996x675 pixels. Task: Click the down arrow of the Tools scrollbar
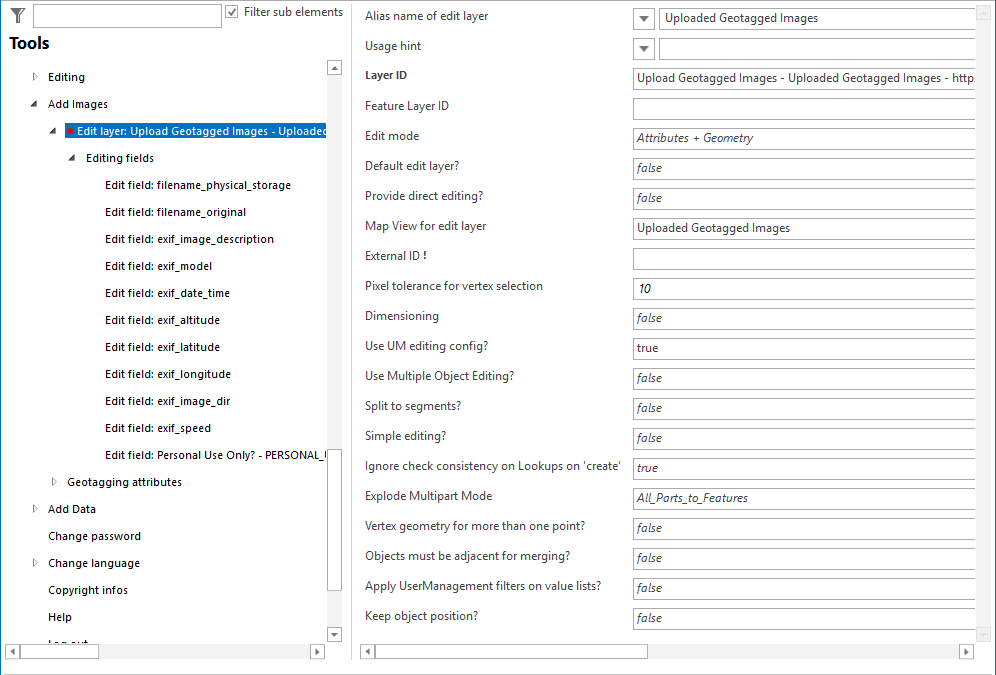click(334, 633)
